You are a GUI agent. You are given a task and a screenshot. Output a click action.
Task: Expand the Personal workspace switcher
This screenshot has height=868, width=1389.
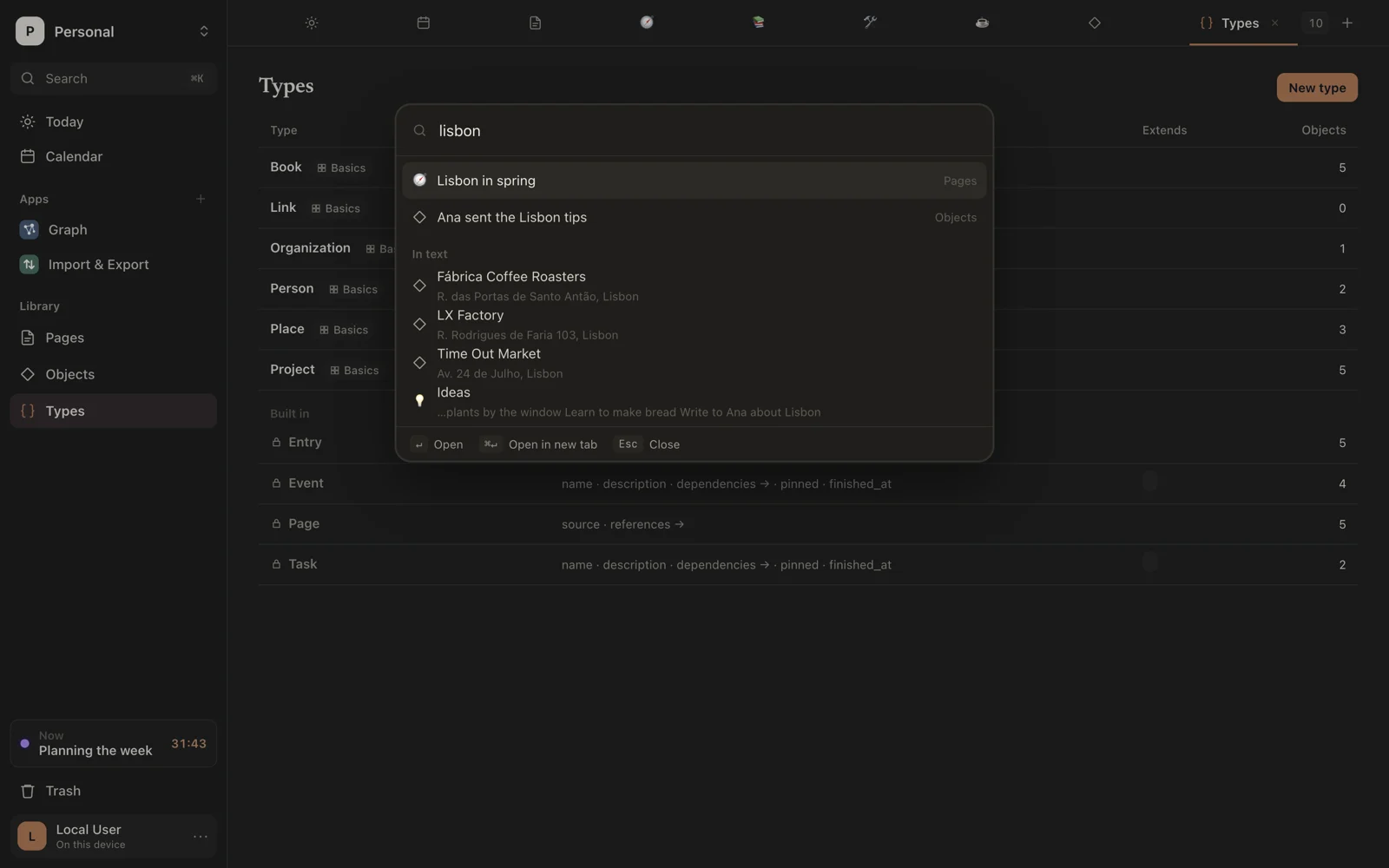pyautogui.click(x=114, y=31)
